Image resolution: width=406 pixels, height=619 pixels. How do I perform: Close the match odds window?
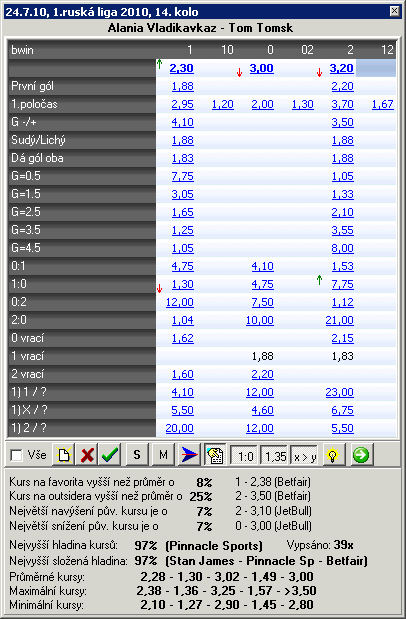pyautogui.click(x=394, y=11)
